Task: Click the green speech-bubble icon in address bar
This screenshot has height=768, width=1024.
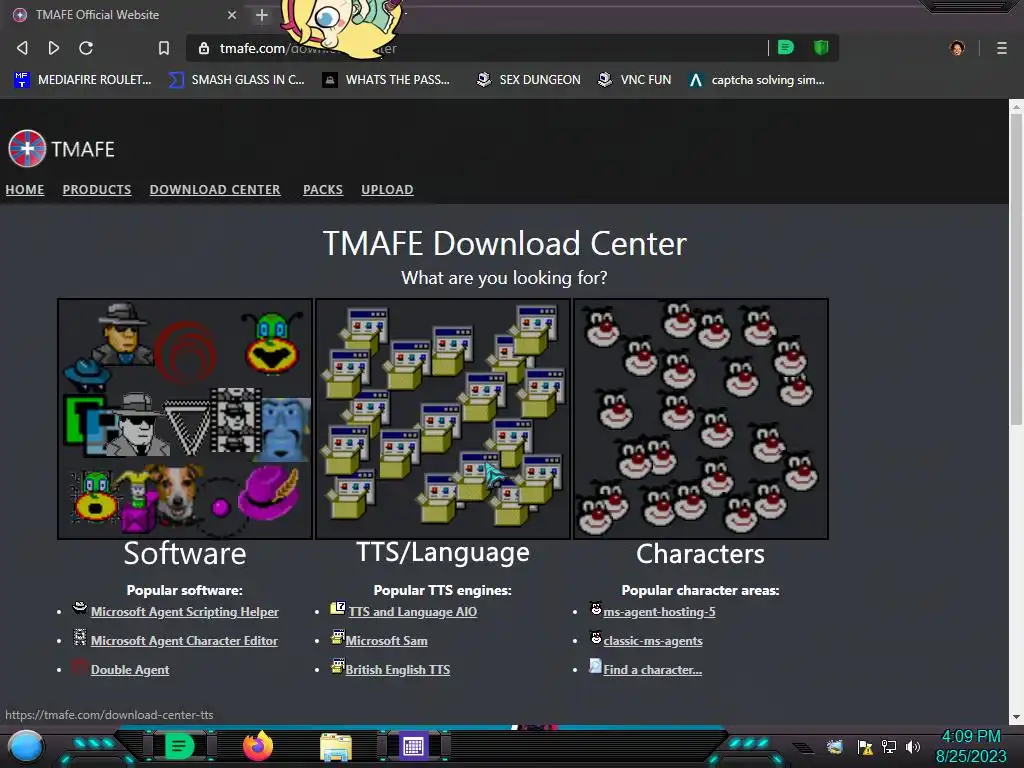Action: click(786, 48)
